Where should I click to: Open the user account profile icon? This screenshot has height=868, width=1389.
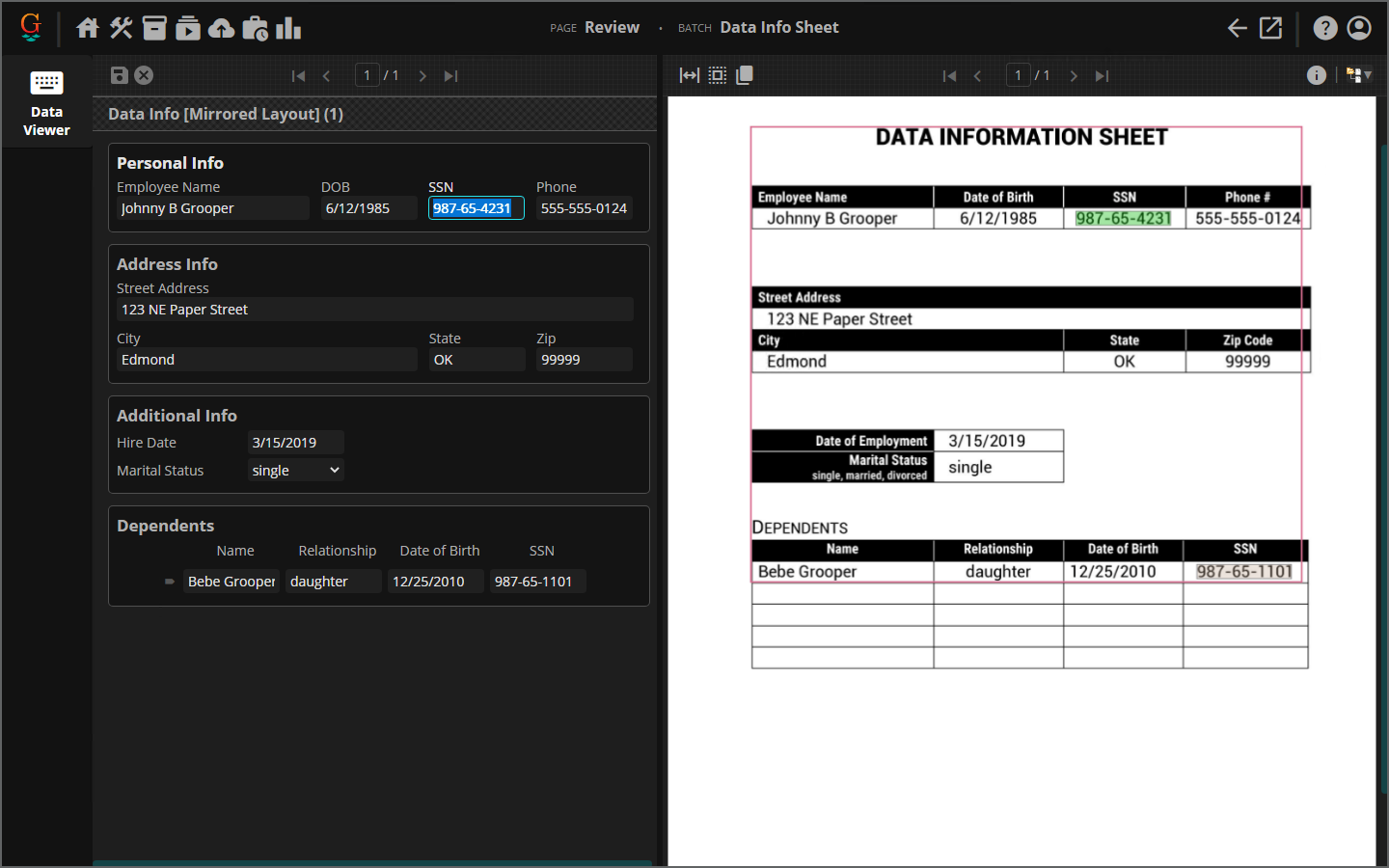click(1359, 28)
